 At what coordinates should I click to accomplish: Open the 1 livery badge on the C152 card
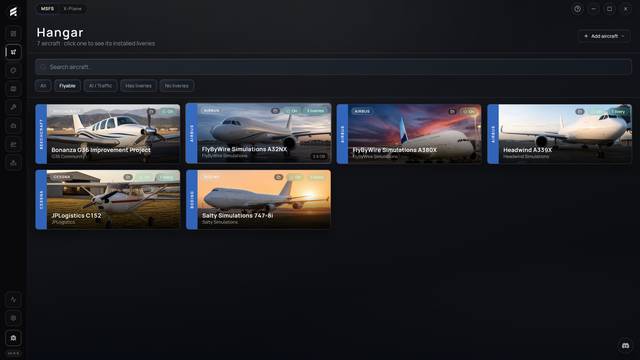pos(166,177)
